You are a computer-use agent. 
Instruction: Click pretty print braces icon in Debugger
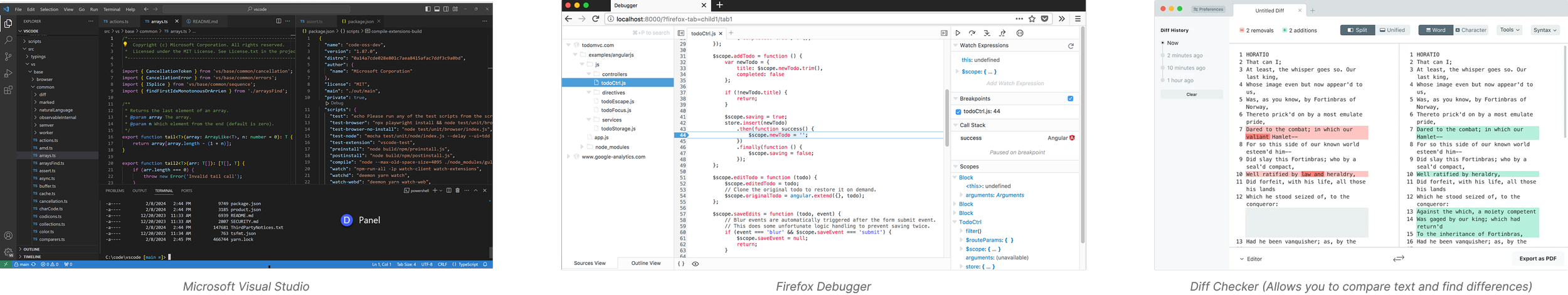click(681, 264)
